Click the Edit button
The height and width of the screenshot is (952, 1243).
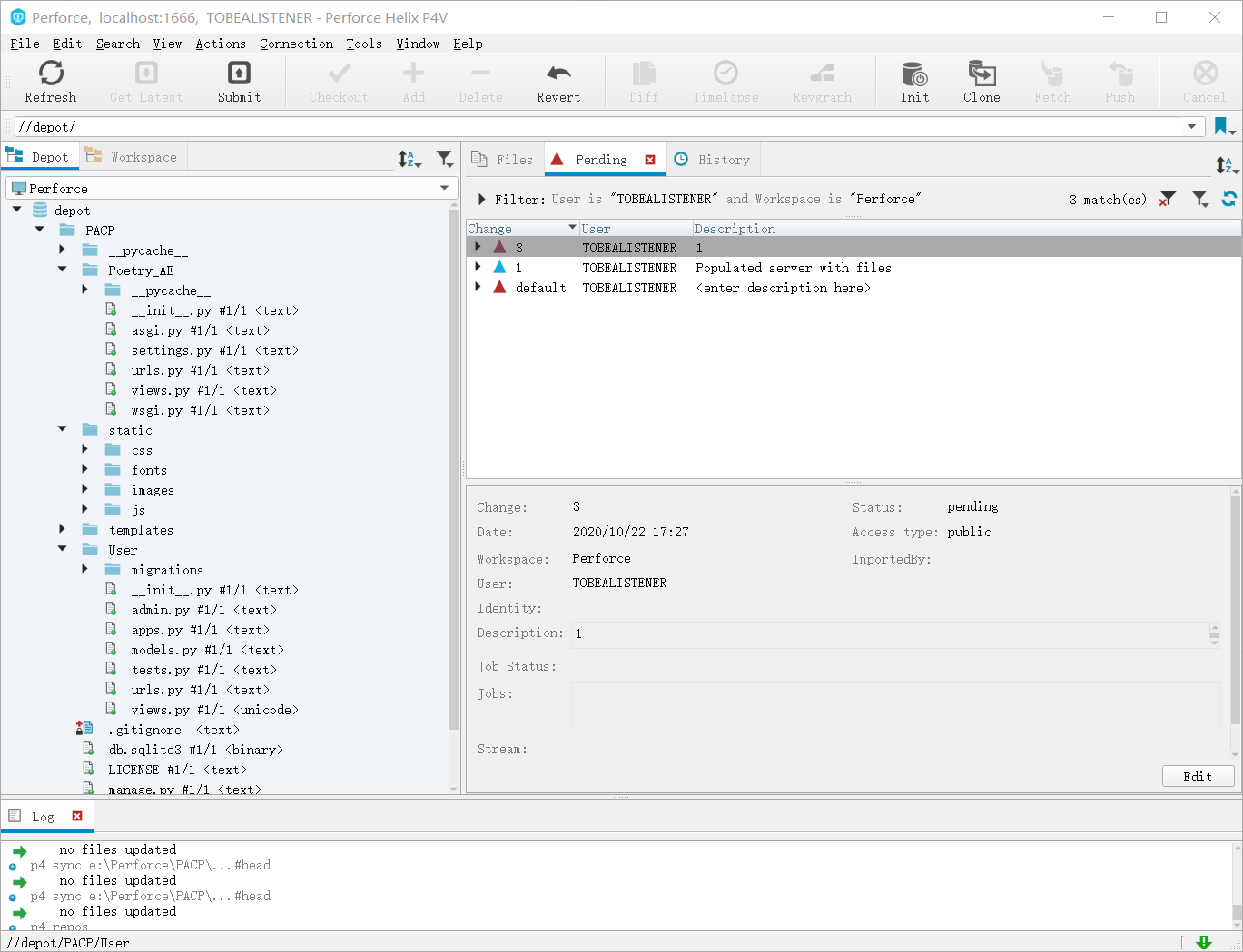pyautogui.click(x=1198, y=776)
